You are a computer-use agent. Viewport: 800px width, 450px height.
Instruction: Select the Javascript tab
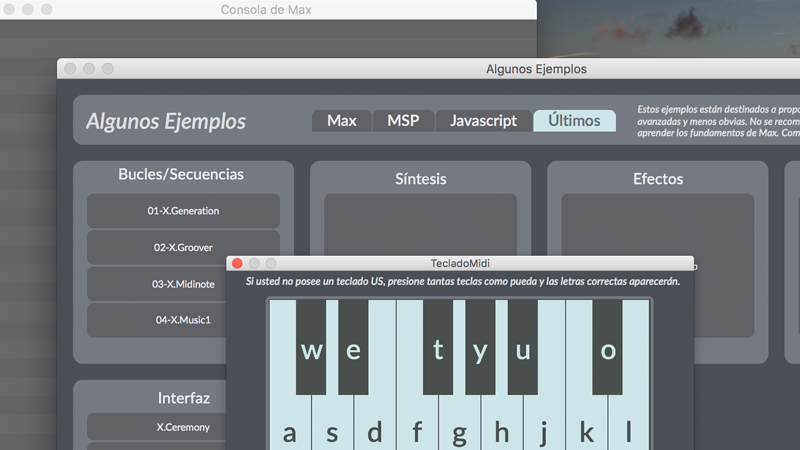[x=483, y=121]
